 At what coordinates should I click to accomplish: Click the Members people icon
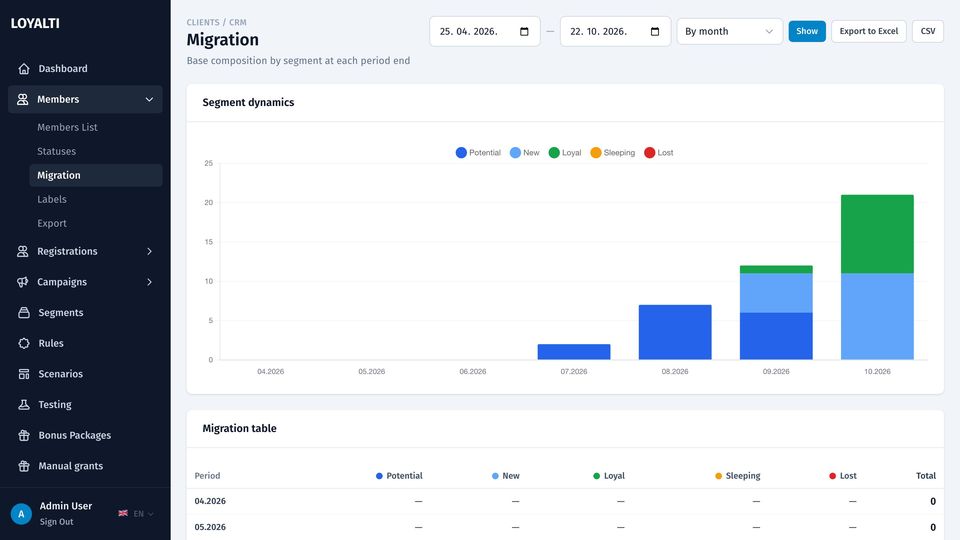(x=23, y=99)
